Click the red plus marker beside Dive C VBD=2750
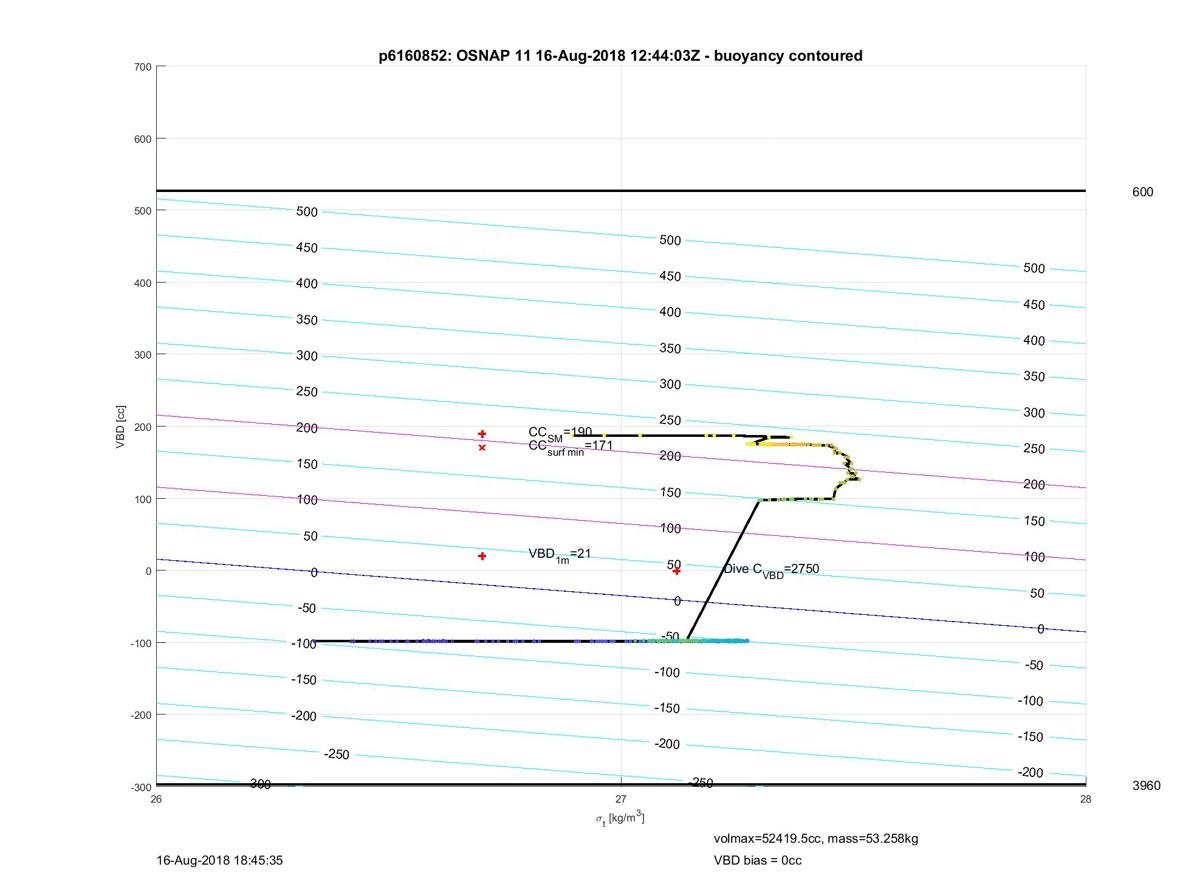This screenshot has height=885, width=1200. [x=677, y=571]
